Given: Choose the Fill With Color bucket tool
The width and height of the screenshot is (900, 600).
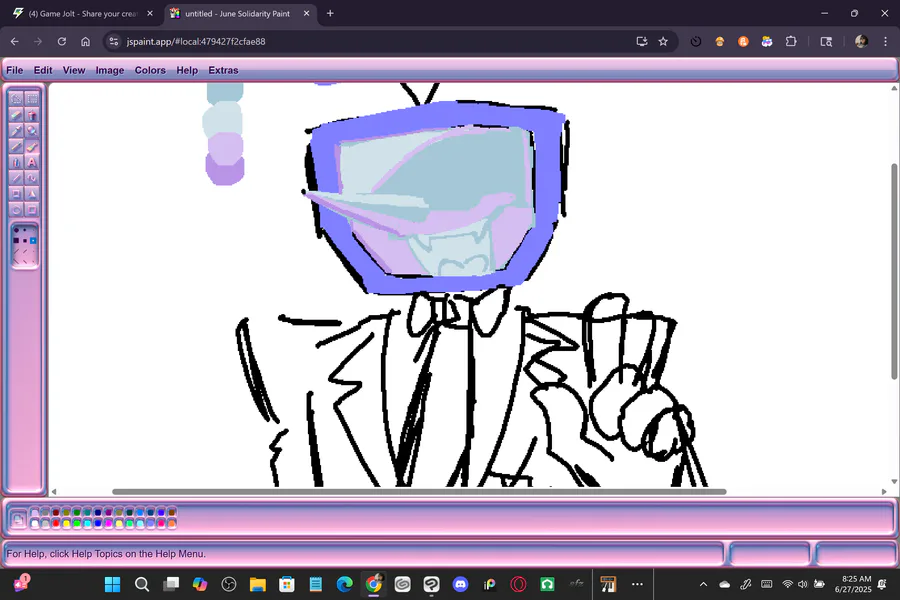Looking at the screenshot, I should point(32,115).
